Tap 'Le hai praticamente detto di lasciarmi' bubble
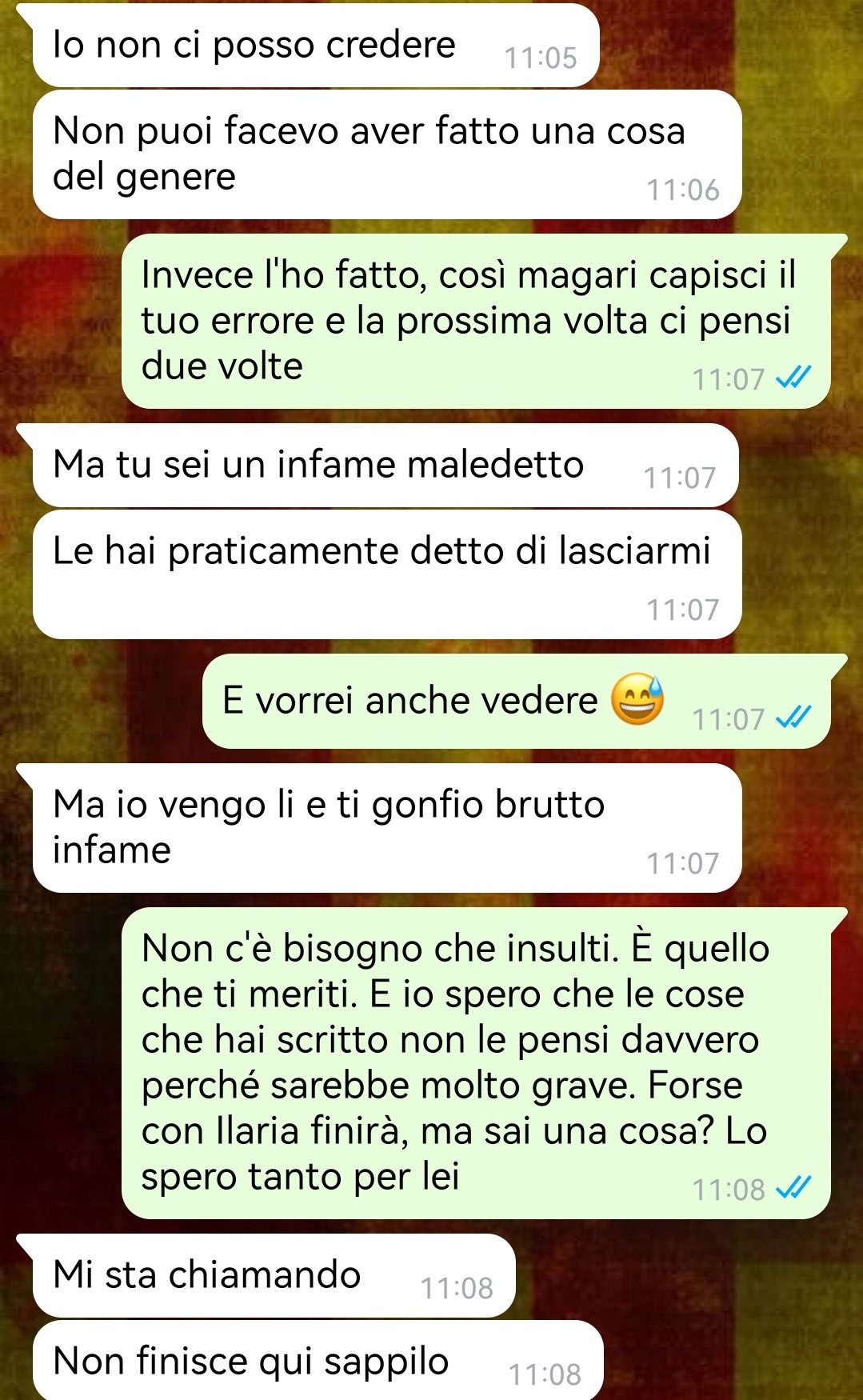Screen dimensions: 863x1400 pyautogui.click(x=387, y=574)
